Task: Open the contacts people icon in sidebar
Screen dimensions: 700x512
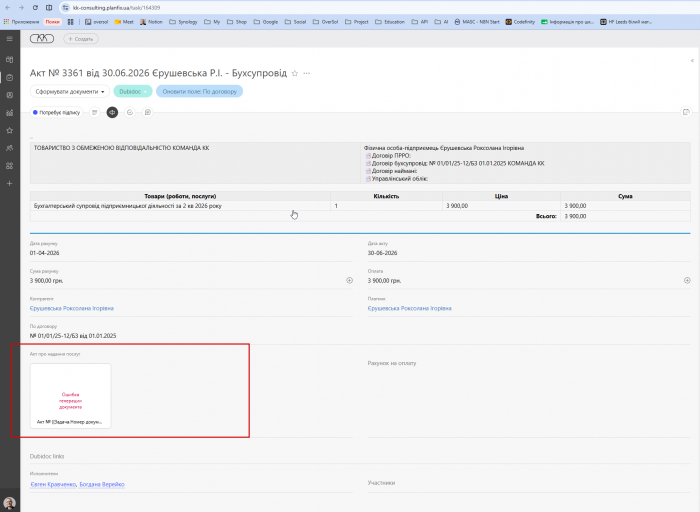Action: point(9,148)
